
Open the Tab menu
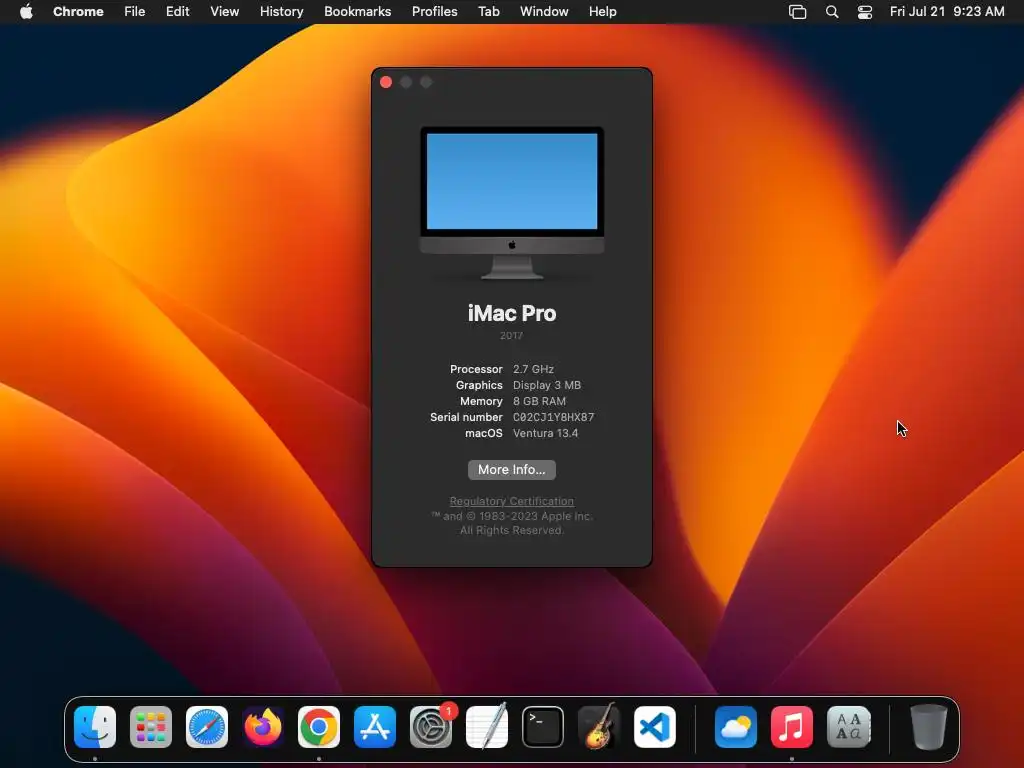[488, 12]
